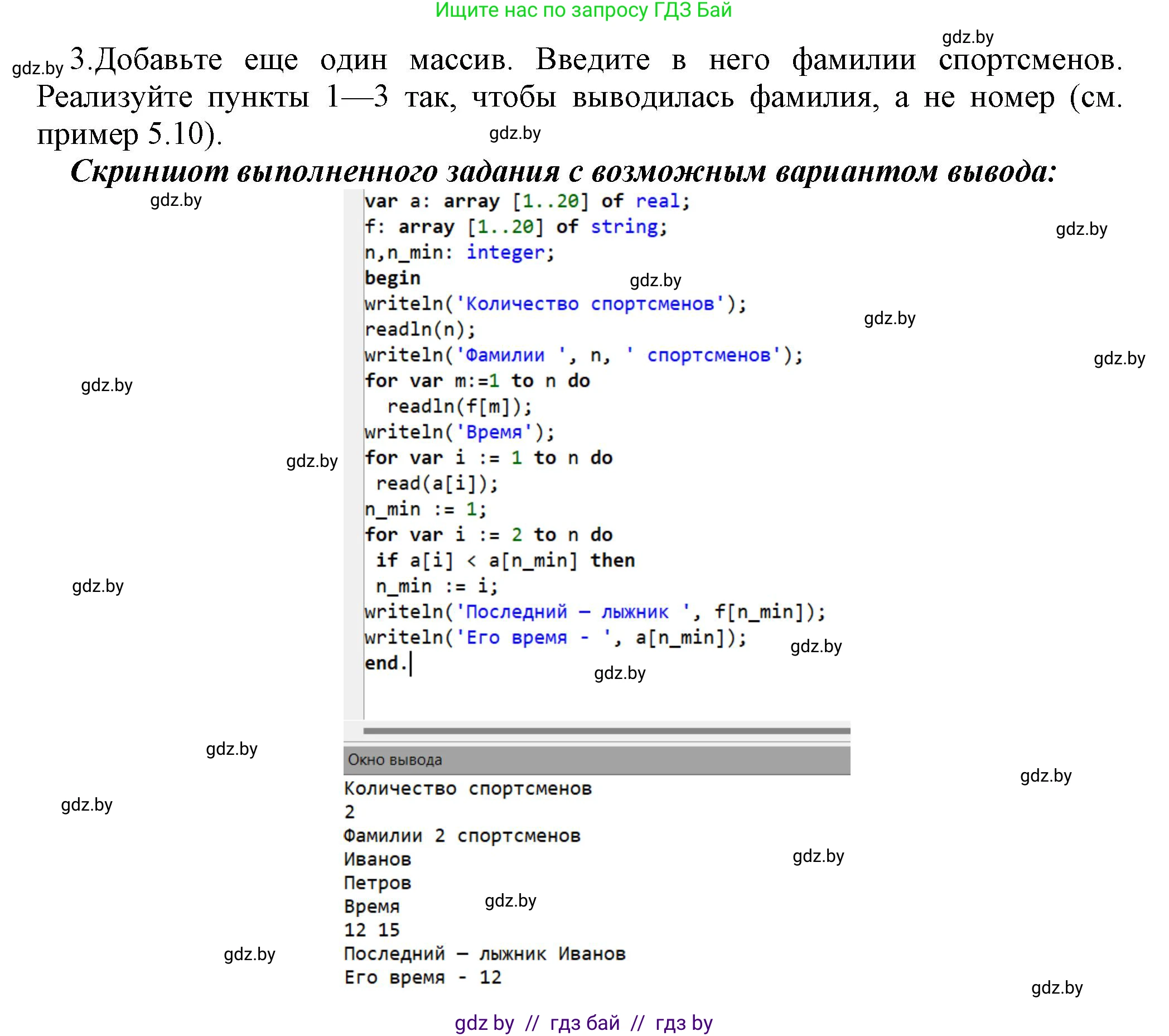Click a gdz.by watermark near the code
Screen dimensions: 1169x1036
tap(312, 461)
